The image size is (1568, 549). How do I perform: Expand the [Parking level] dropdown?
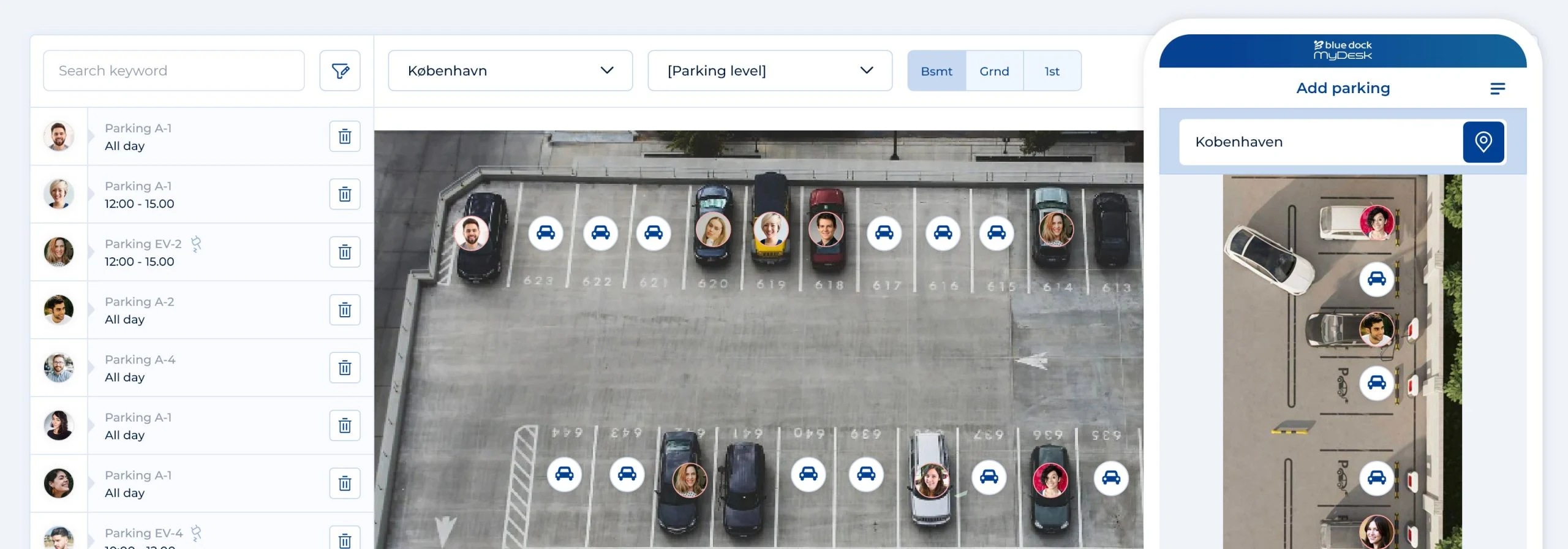(x=770, y=70)
